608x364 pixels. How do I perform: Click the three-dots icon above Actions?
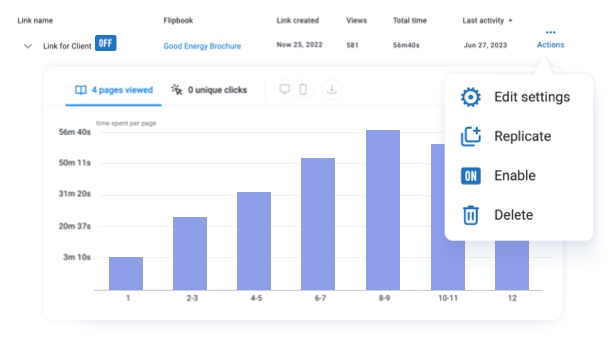550,32
